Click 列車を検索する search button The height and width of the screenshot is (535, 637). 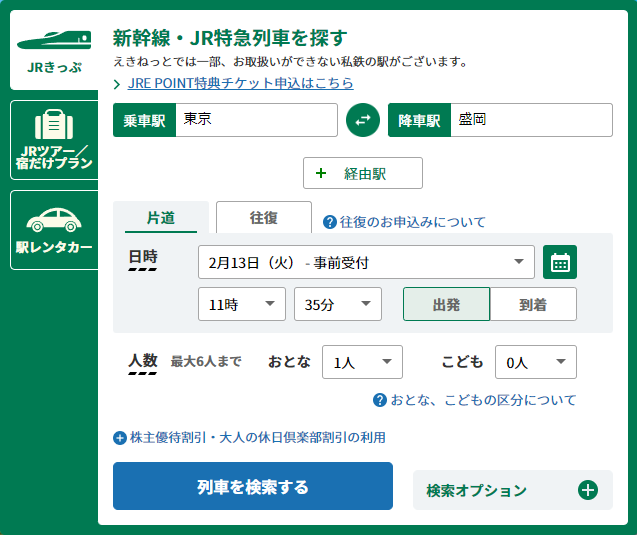[253, 486]
